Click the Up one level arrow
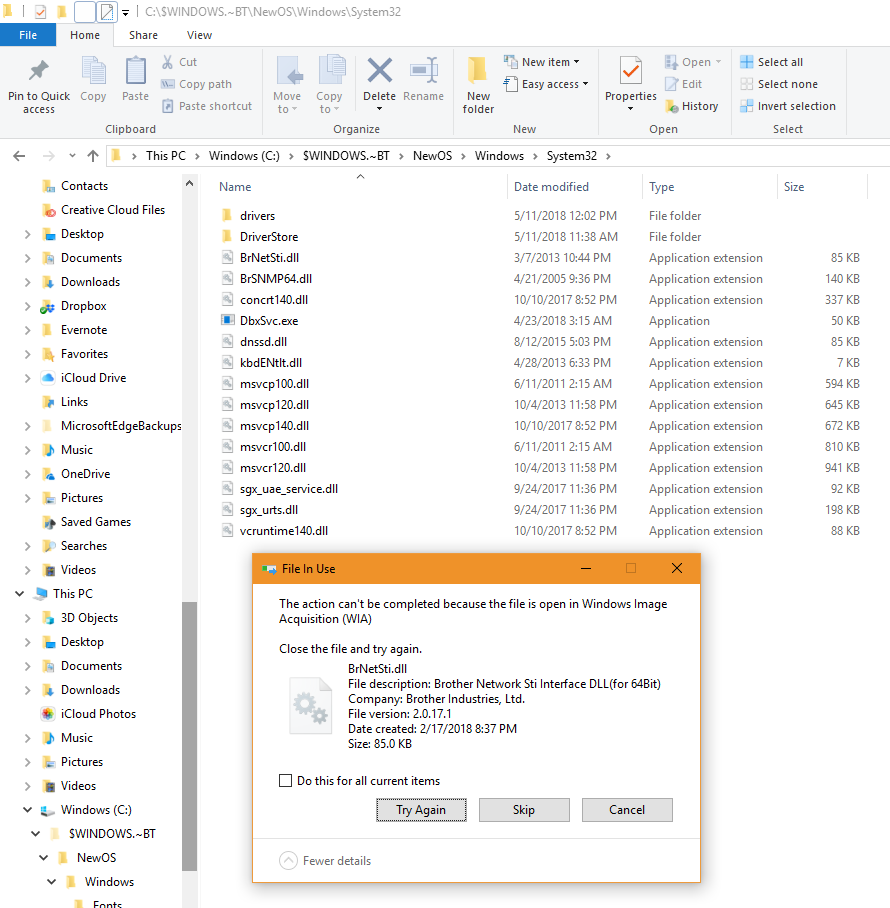This screenshot has width=890, height=908. click(x=93, y=156)
